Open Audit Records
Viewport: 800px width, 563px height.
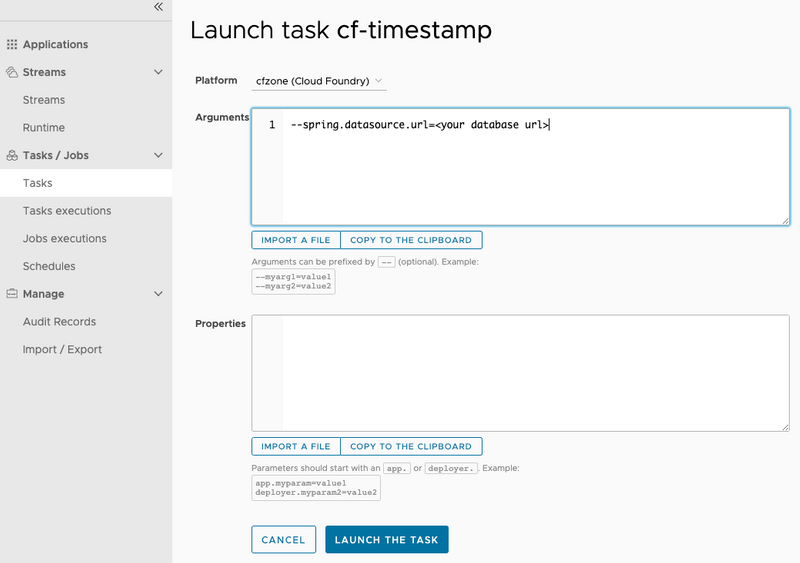coord(59,322)
